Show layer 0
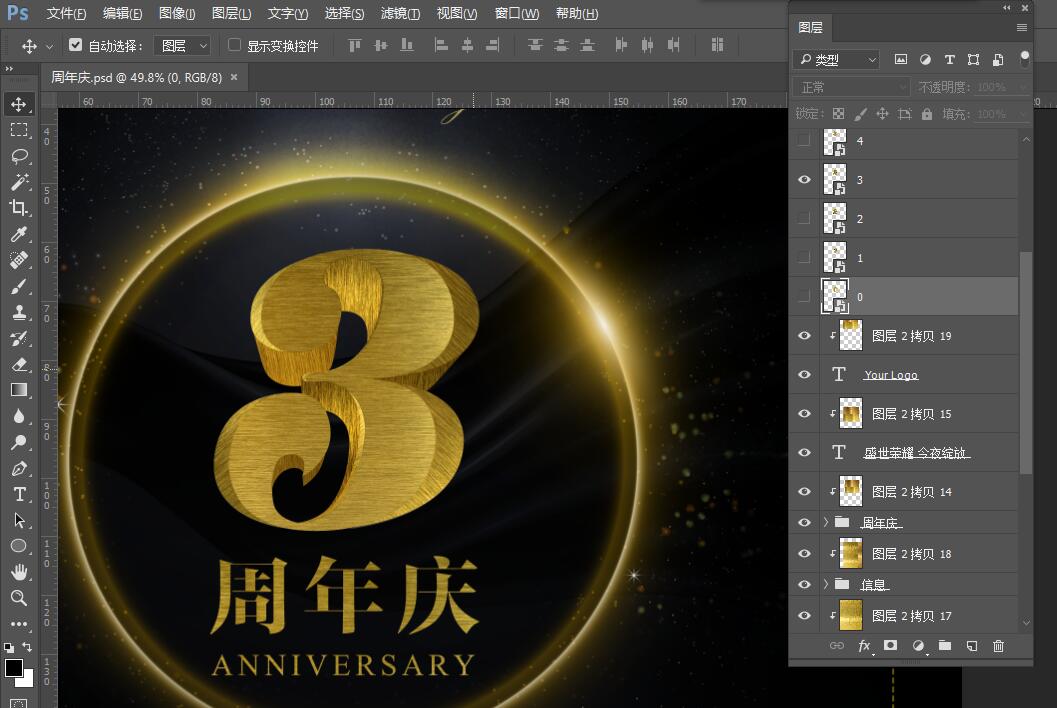This screenshot has height=708, width=1057. pos(804,296)
